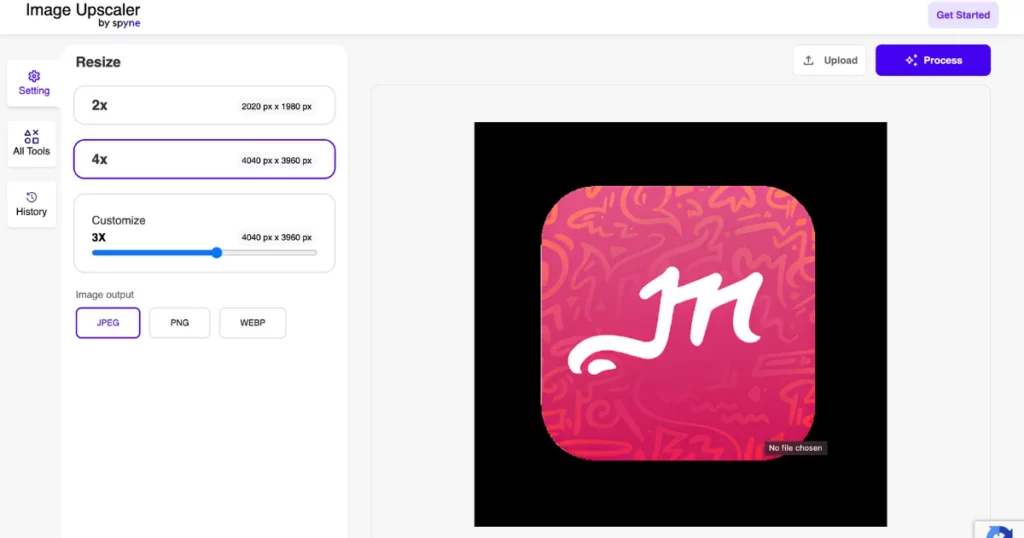Screen dimensions: 1024x538
Task: Click the sparkle icon in the Process button
Action: pos(911,60)
